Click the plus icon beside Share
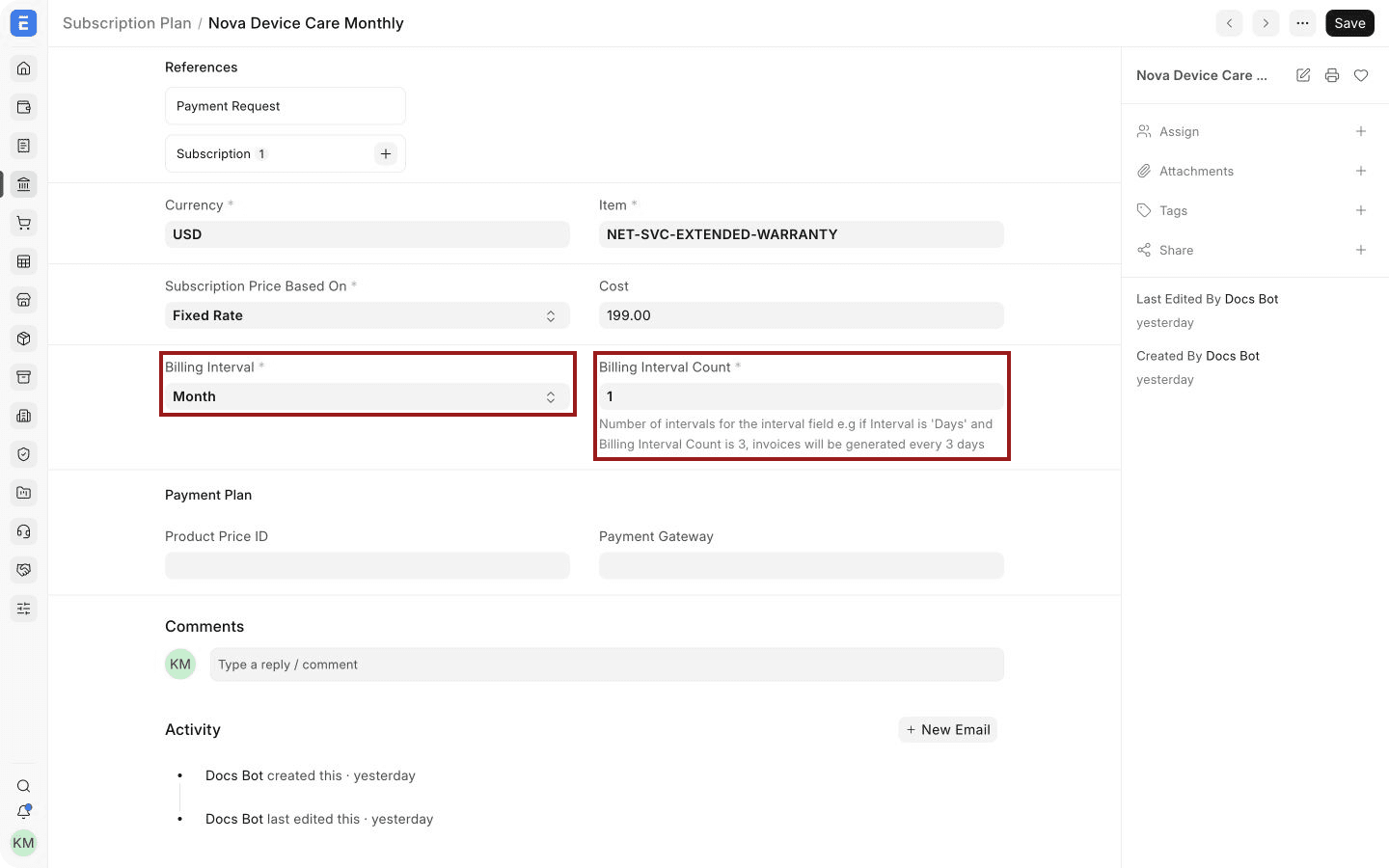The height and width of the screenshot is (868, 1389). tap(1361, 250)
